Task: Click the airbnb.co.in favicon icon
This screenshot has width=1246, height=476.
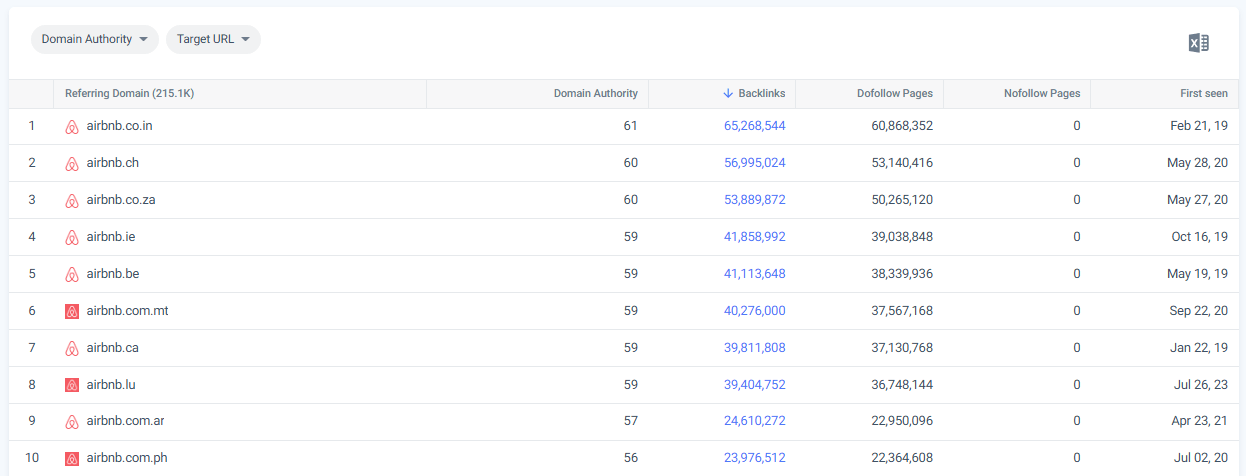Action: [x=72, y=127]
